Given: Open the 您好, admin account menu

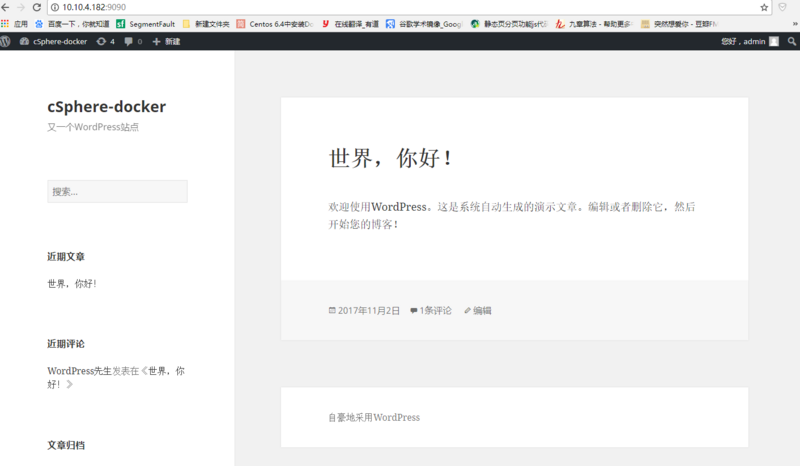Looking at the screenshot, I should point(749,41).
